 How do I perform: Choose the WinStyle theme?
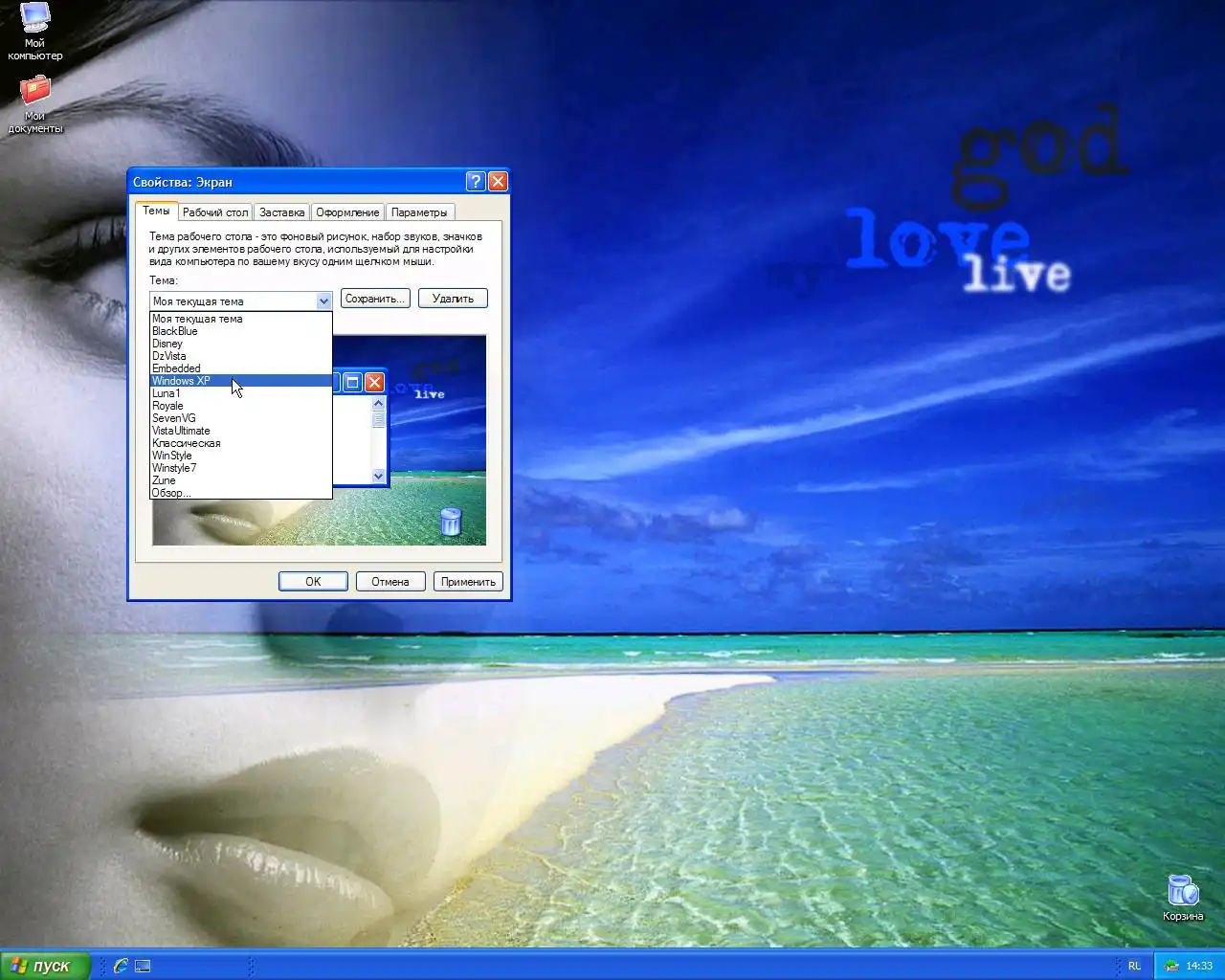click(x=241, y=456)
